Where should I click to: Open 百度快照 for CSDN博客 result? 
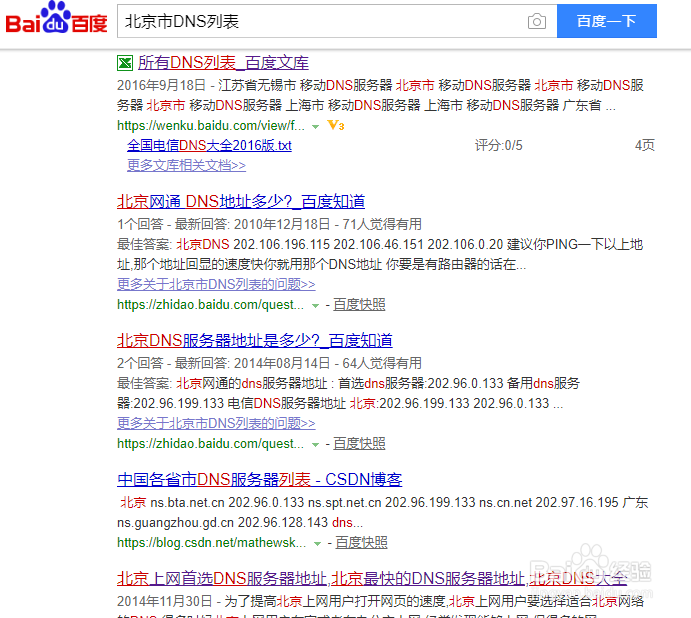(x=361, y=543)
